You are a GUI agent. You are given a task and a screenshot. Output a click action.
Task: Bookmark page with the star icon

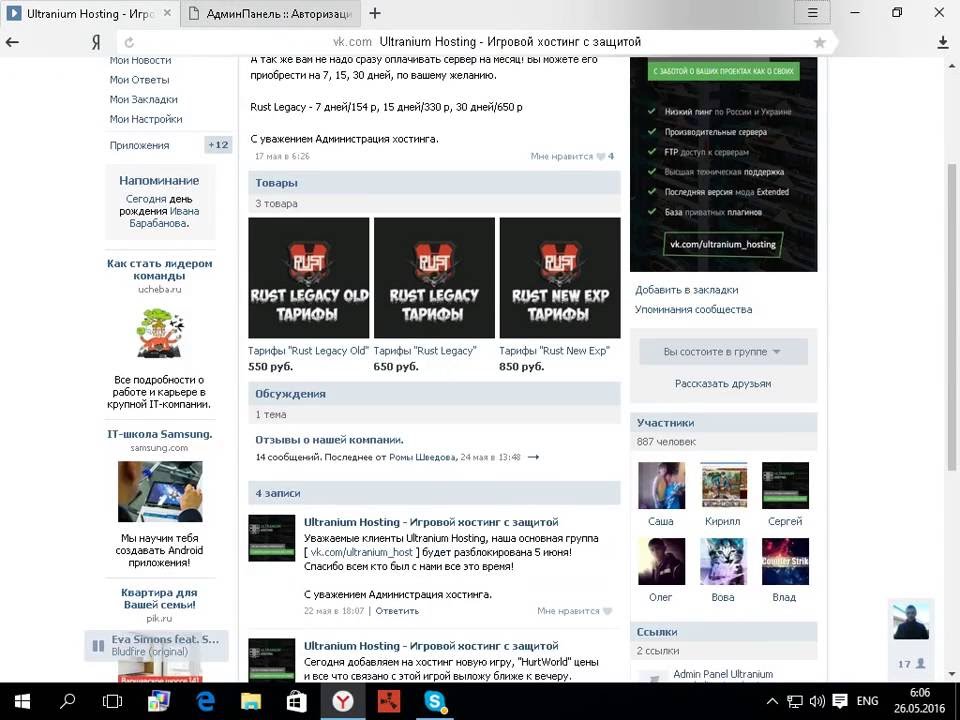820,42
